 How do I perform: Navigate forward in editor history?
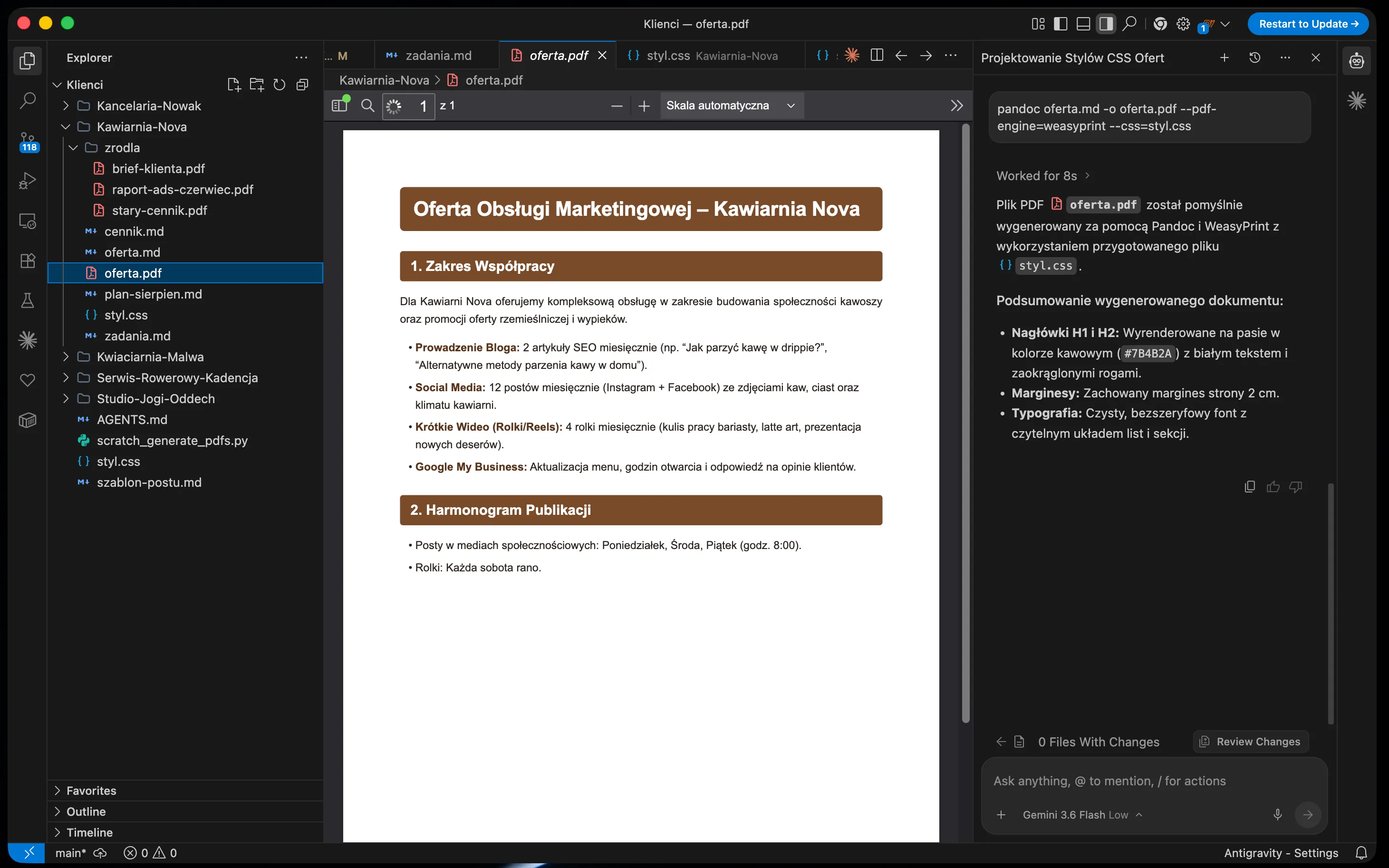click(x=926, y=55)
